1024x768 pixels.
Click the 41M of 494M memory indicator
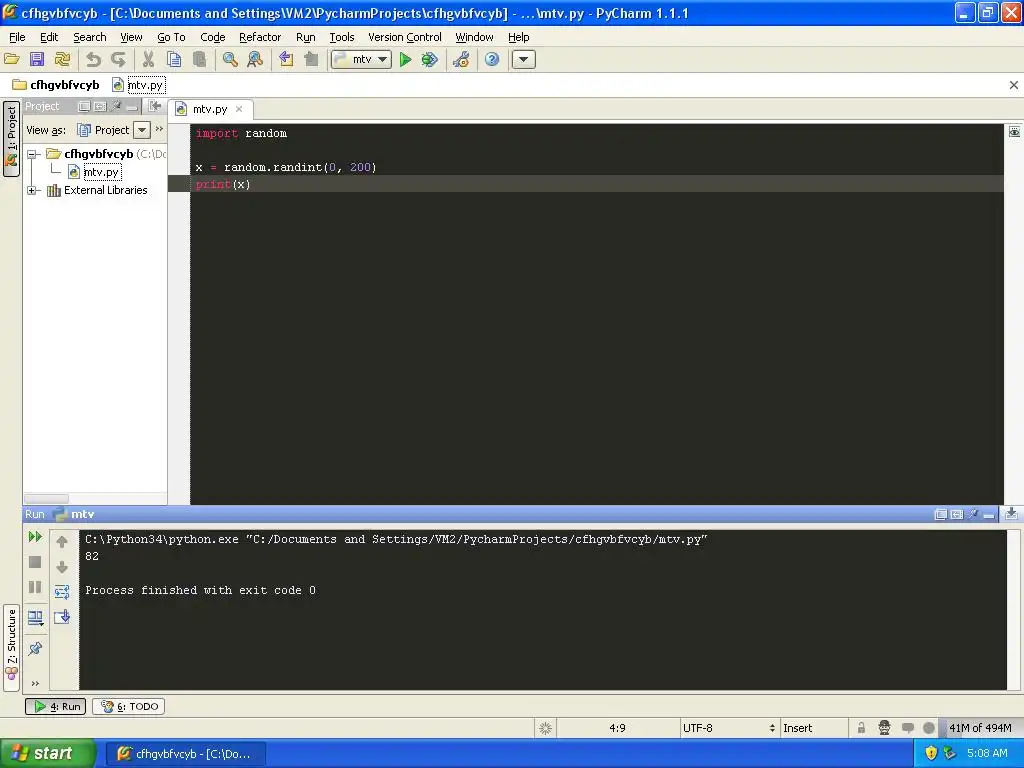point(980,728)
